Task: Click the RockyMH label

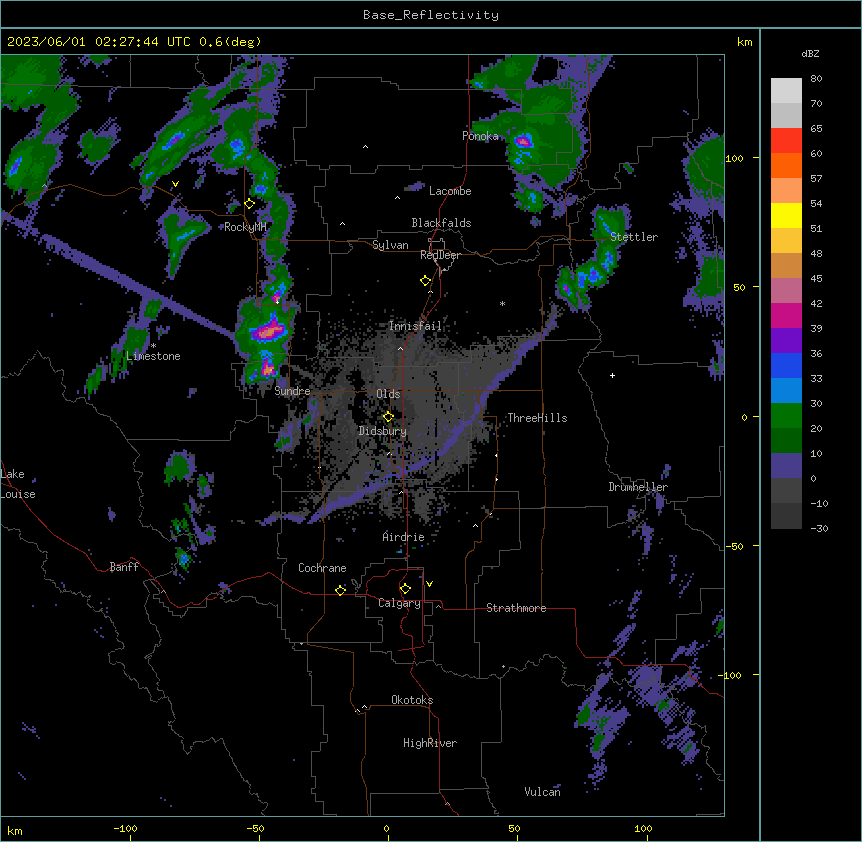Action: [x=245, y=227]
